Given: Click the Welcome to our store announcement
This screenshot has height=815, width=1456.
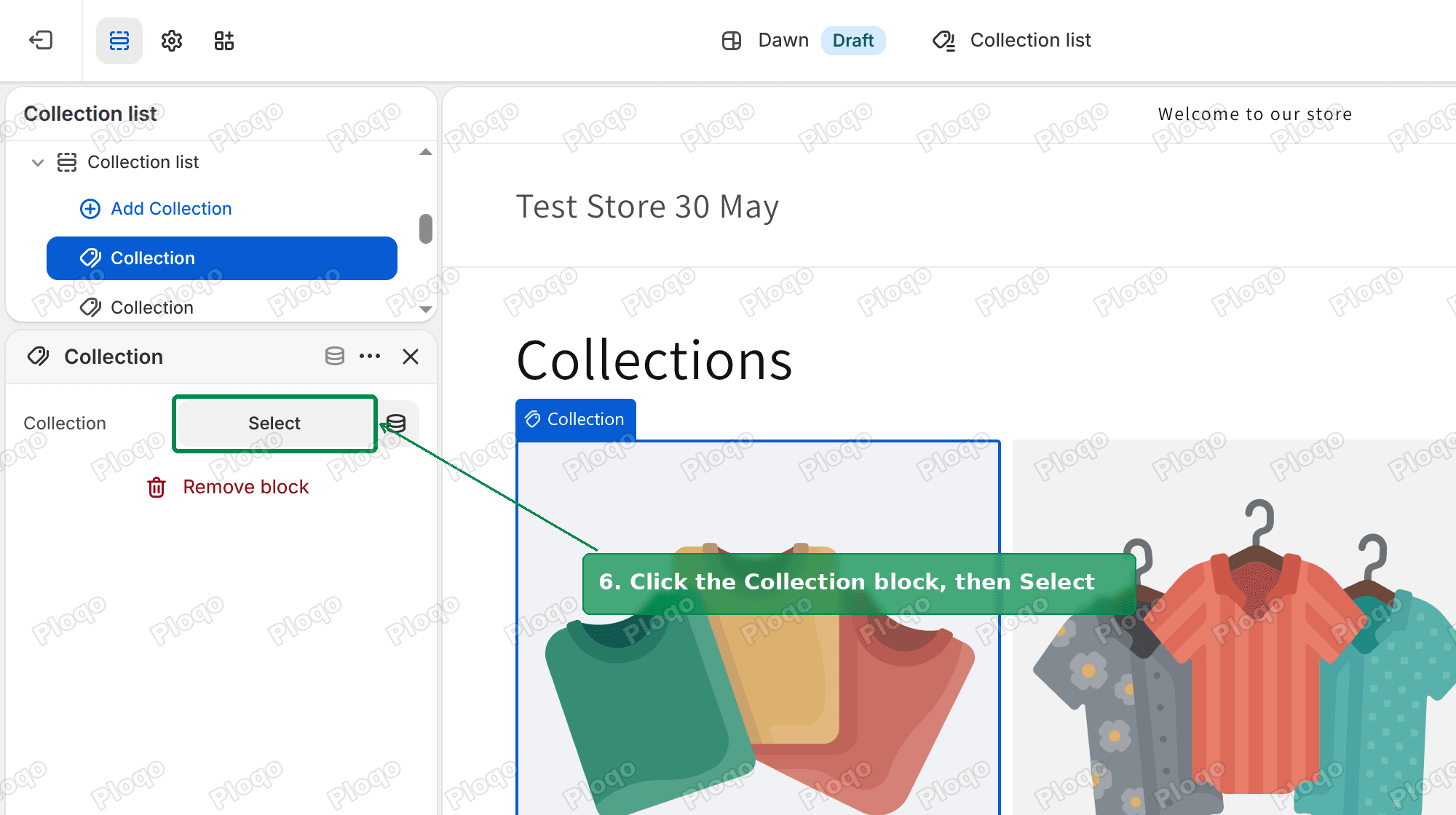Looking at the screenshot, I should click(x=1255, y=114).
